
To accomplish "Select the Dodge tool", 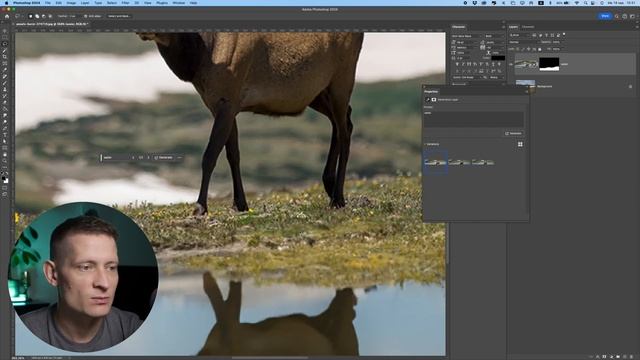I will tap(5, 122).
